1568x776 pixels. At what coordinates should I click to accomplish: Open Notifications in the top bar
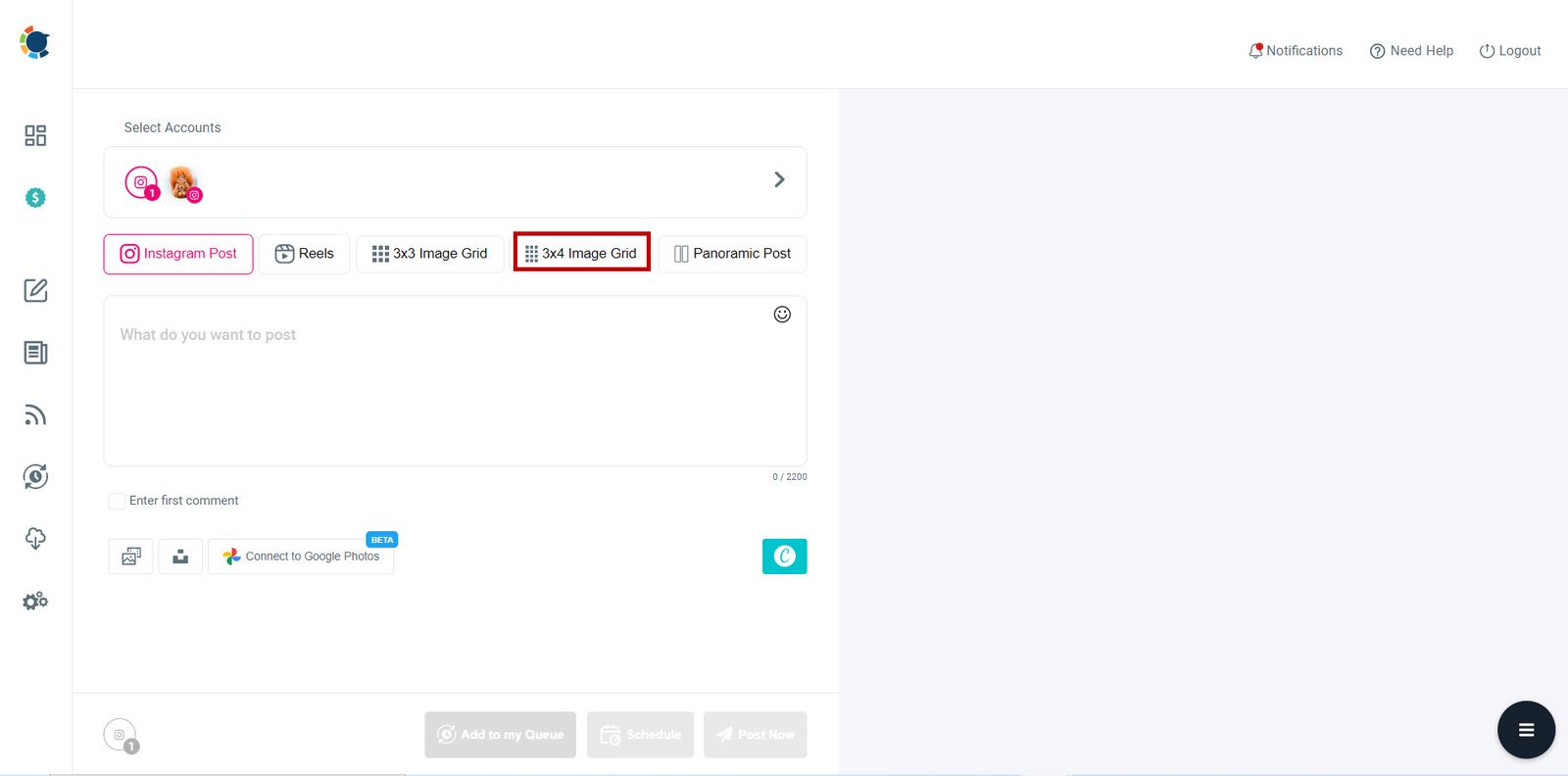click(1295, 51)
